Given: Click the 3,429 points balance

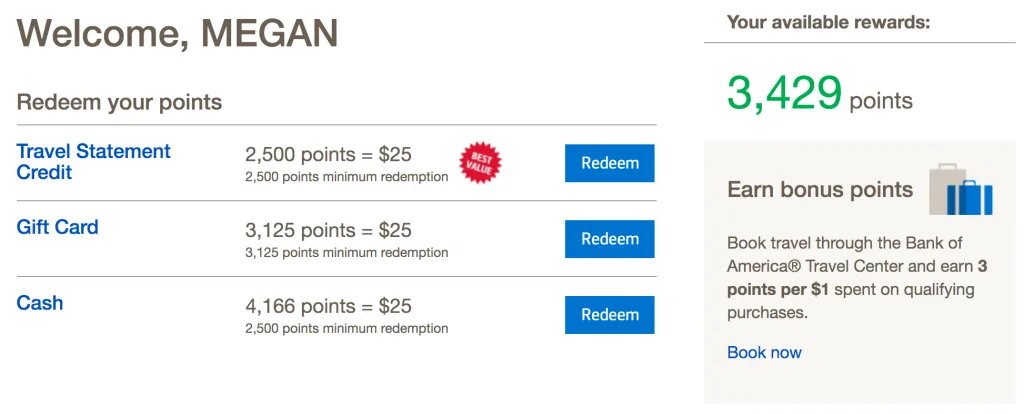Looking at the screenshot, I should point(819,94).
